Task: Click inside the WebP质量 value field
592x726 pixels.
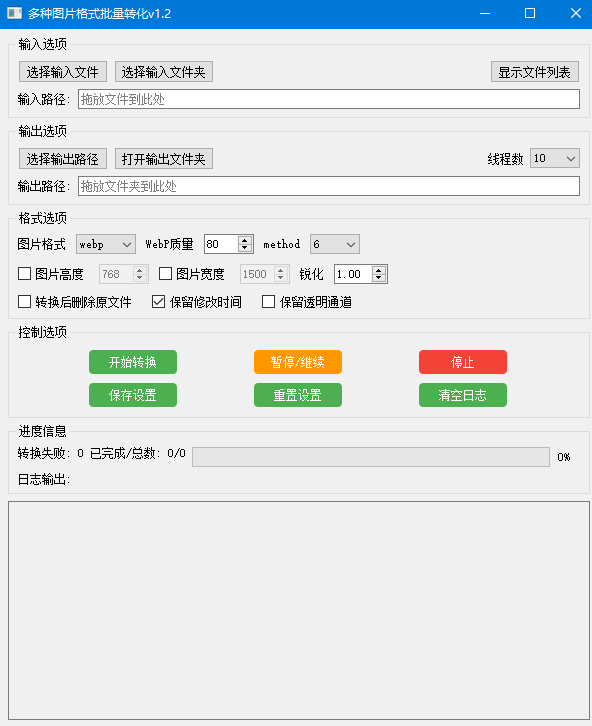Action: click(x=221, y=244)
